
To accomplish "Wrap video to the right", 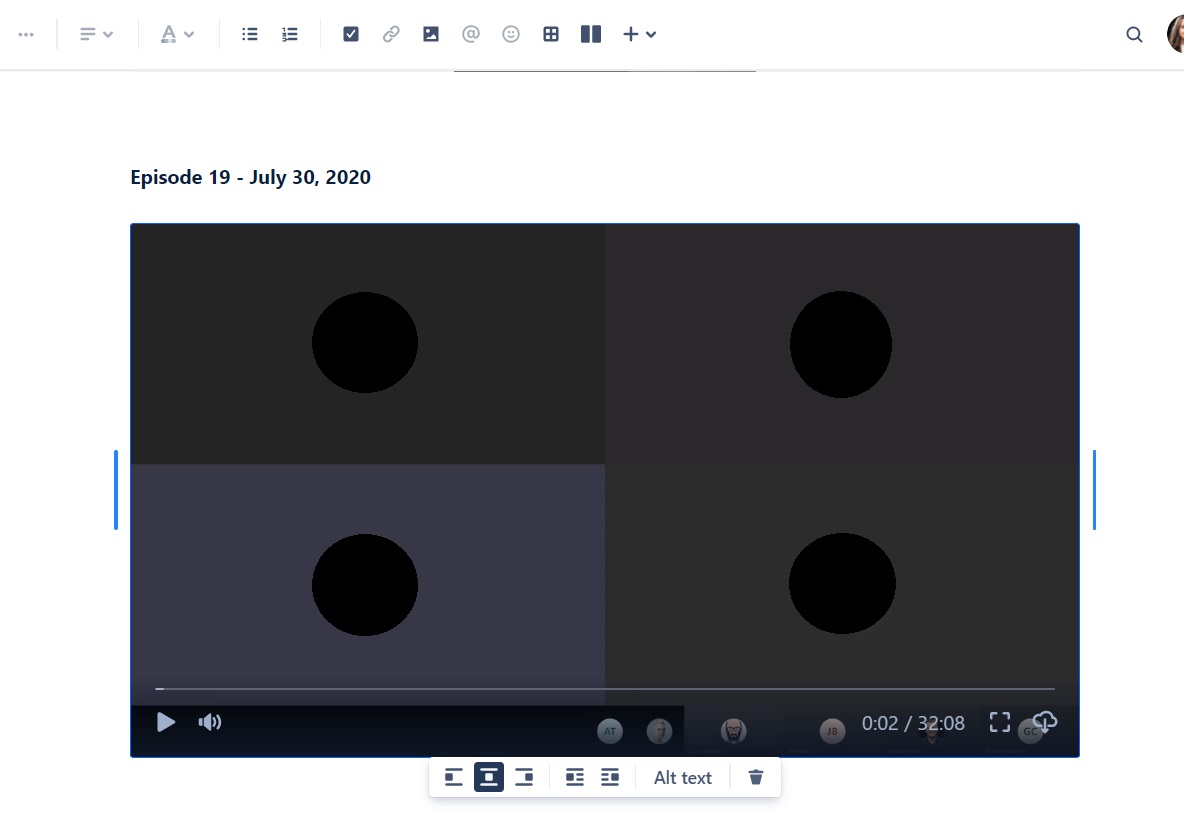I will [610, 777].
